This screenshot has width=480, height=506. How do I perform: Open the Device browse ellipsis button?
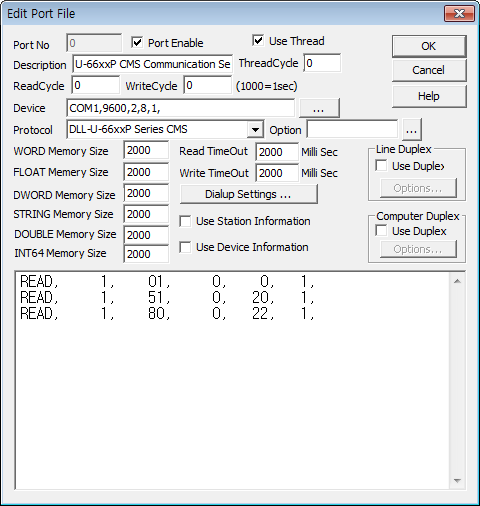(x=319, y=108)
